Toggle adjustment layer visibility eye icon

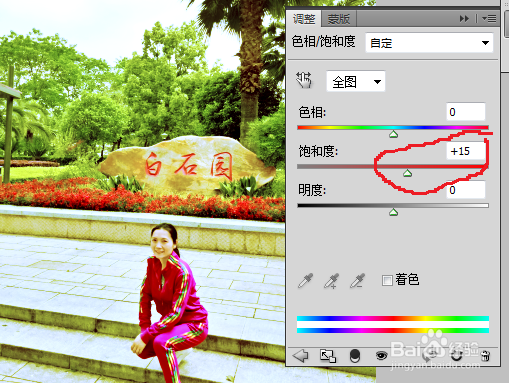pyautogui.click(x=381, y=356)
